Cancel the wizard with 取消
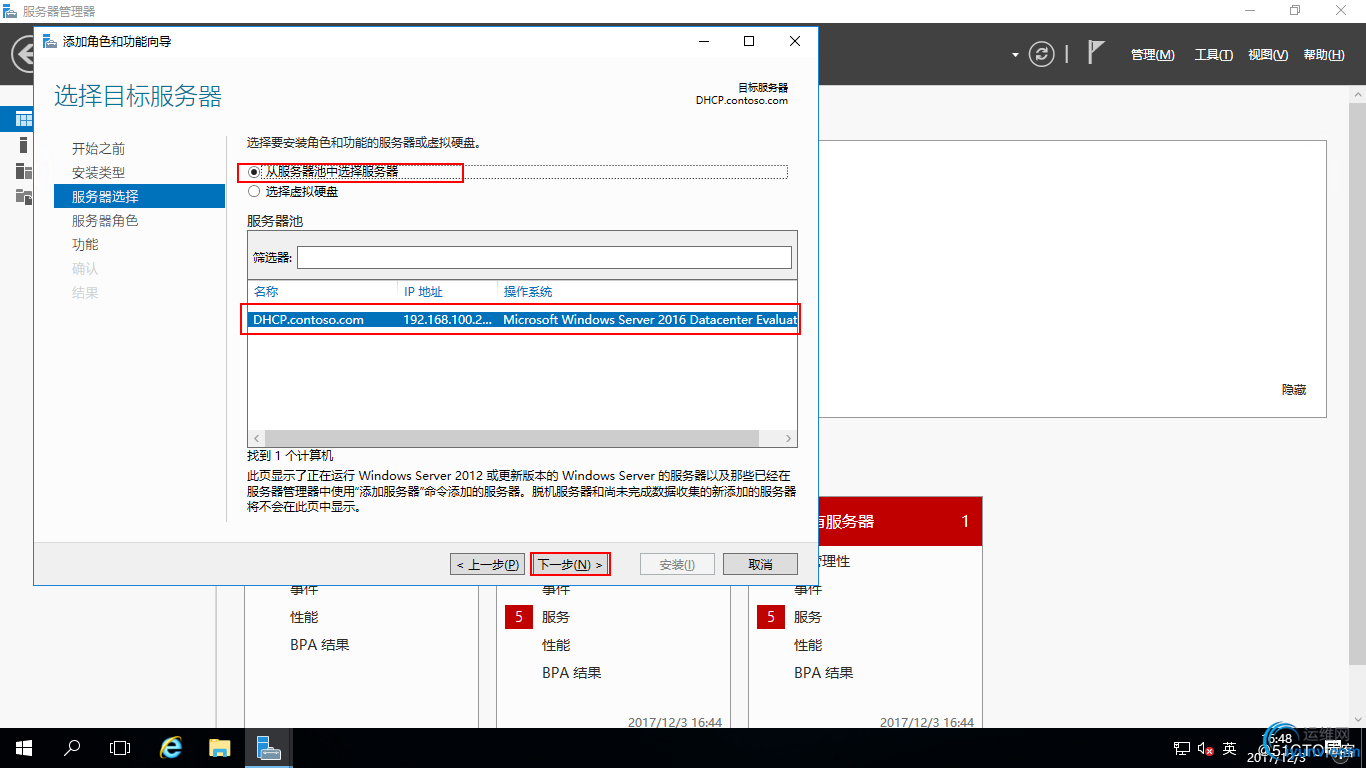 (x=760, y=564)
